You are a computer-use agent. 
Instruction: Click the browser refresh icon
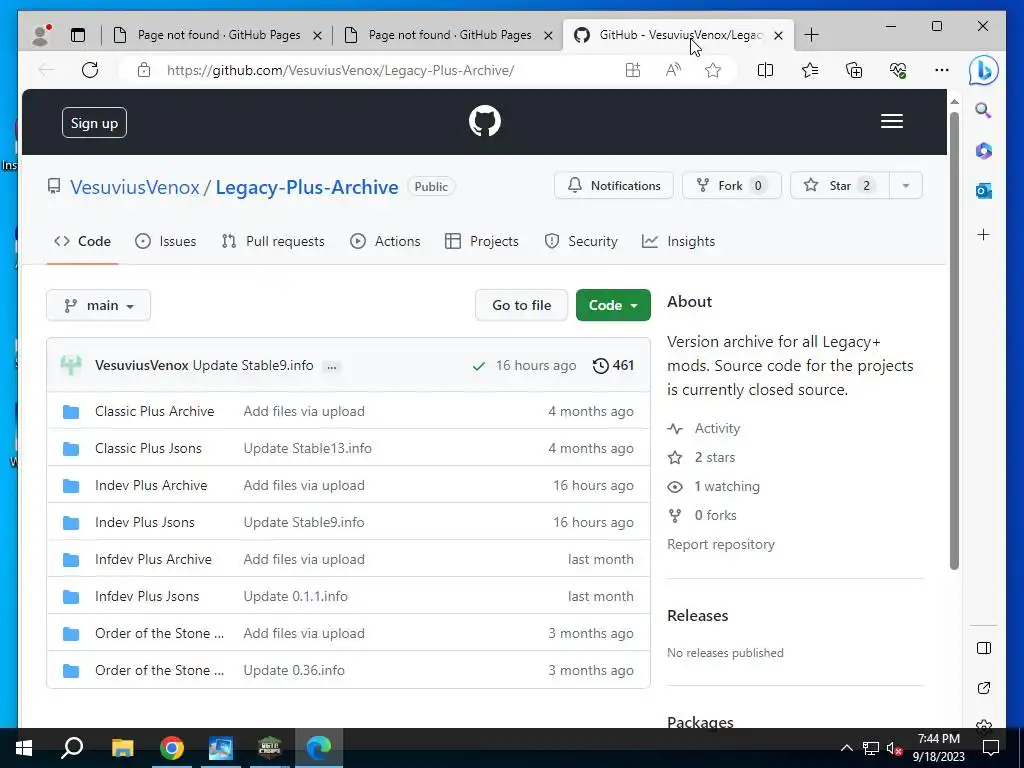[x=90, y=70]
